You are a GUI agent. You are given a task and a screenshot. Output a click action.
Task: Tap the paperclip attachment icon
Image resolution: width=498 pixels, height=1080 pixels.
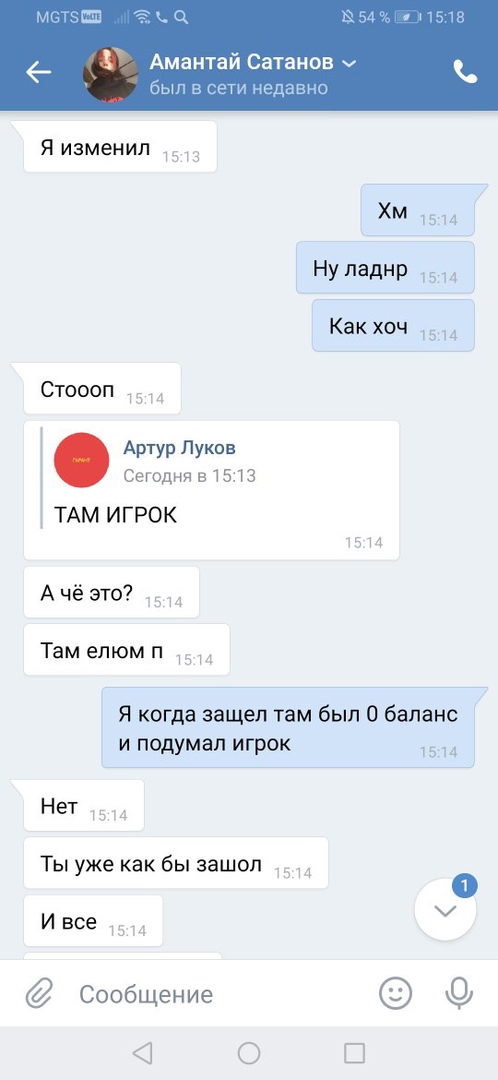pyautogui.click(x=39, y=993)
